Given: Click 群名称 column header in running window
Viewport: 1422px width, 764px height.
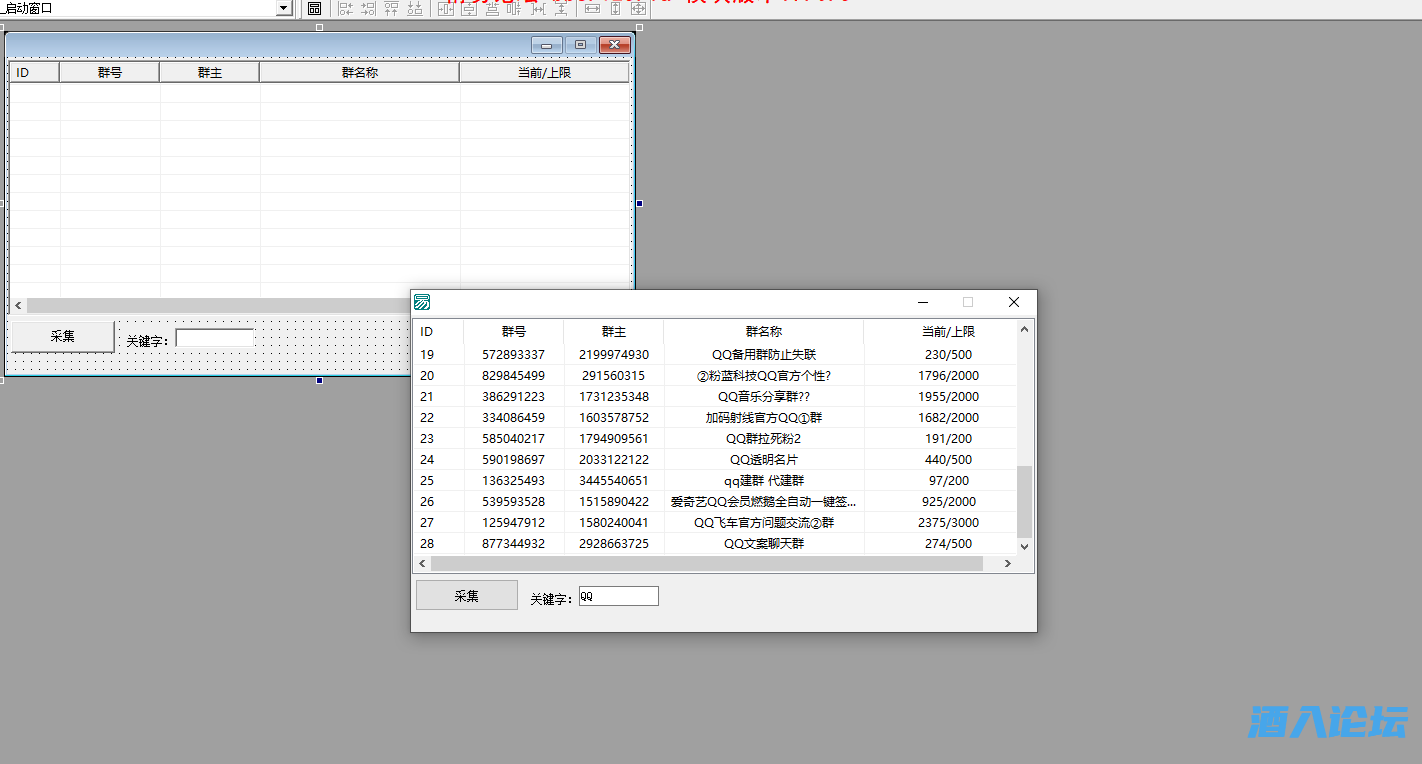Looking at the screenshot, I should [x=764, y=331].
